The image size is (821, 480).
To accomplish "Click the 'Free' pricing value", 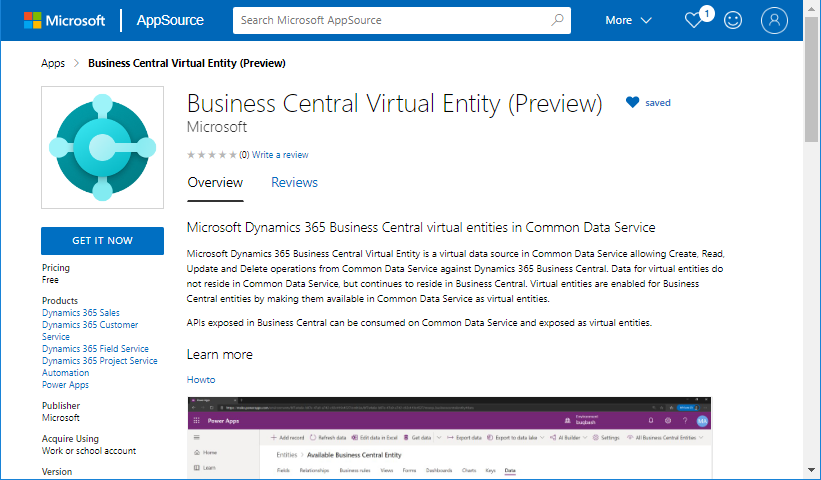I will click(x=50, y=280).
